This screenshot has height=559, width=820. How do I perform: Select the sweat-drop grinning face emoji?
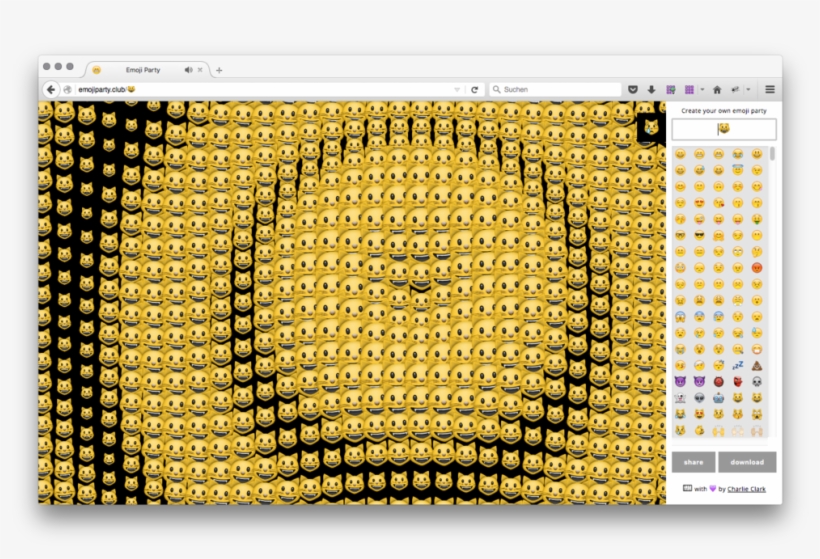(699, 170)
